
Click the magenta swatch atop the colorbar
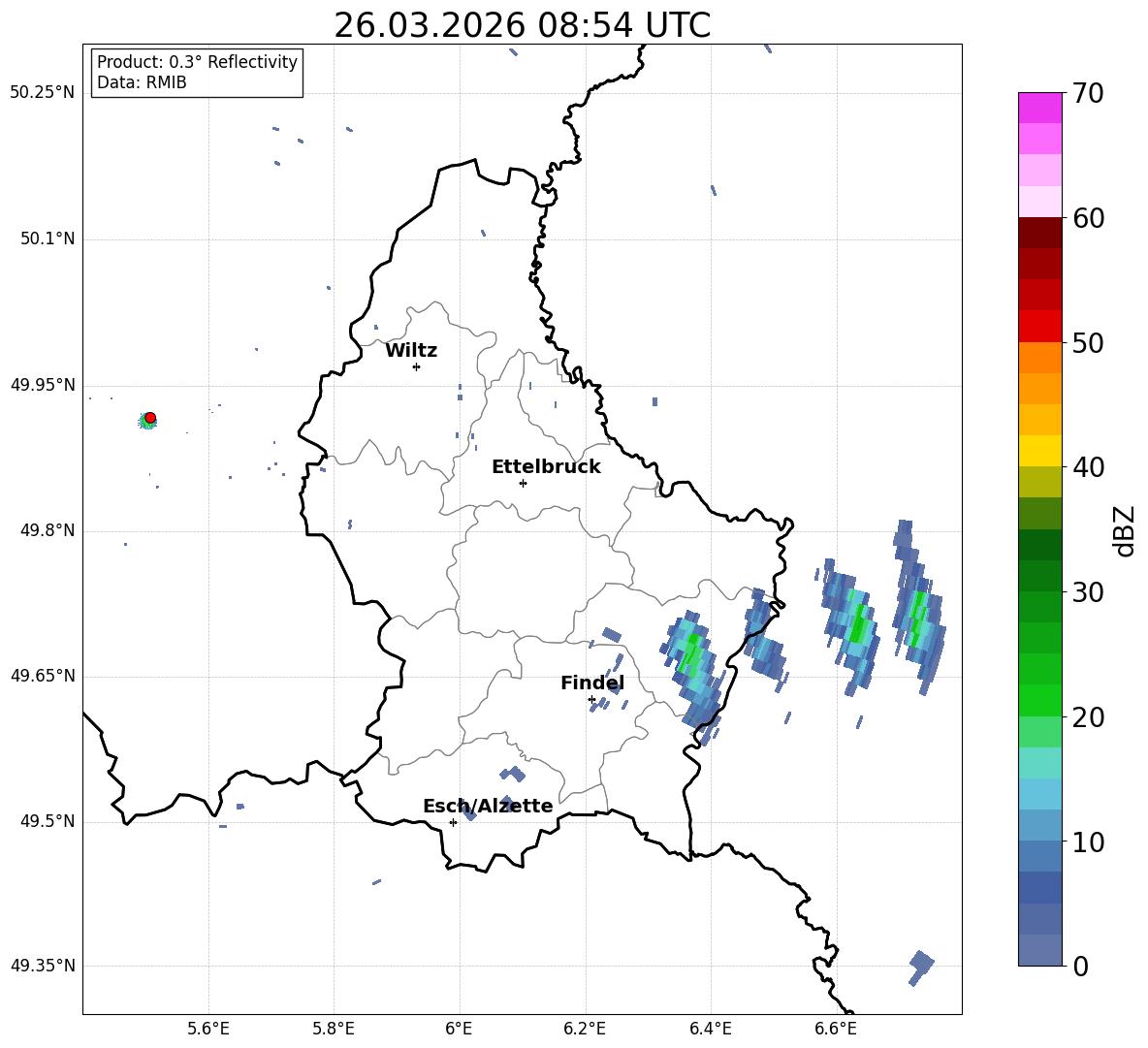[x=1039, y=108]
